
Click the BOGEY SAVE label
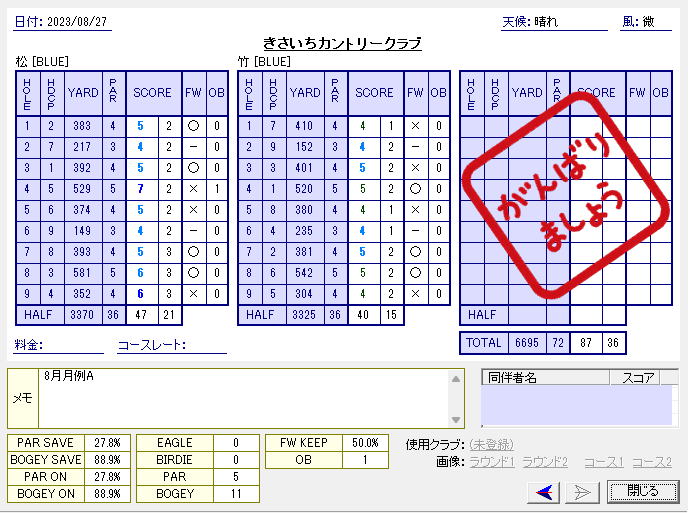point(46,460)
